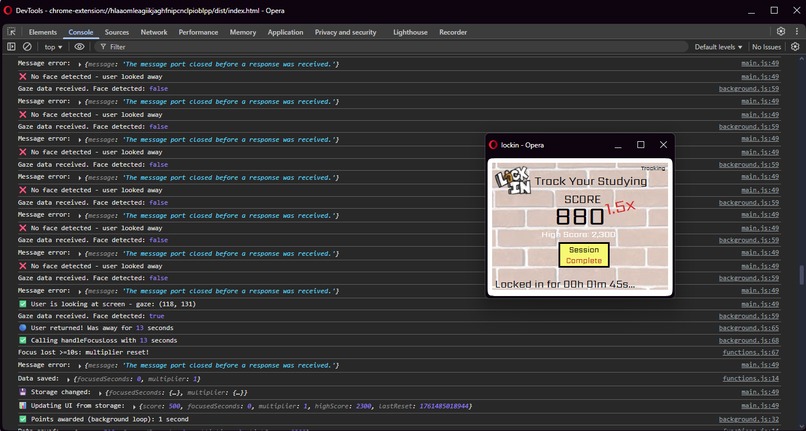Screen dimensions: 806x431
Task: Maximize the lockin popup window
Action: [640, 145]
